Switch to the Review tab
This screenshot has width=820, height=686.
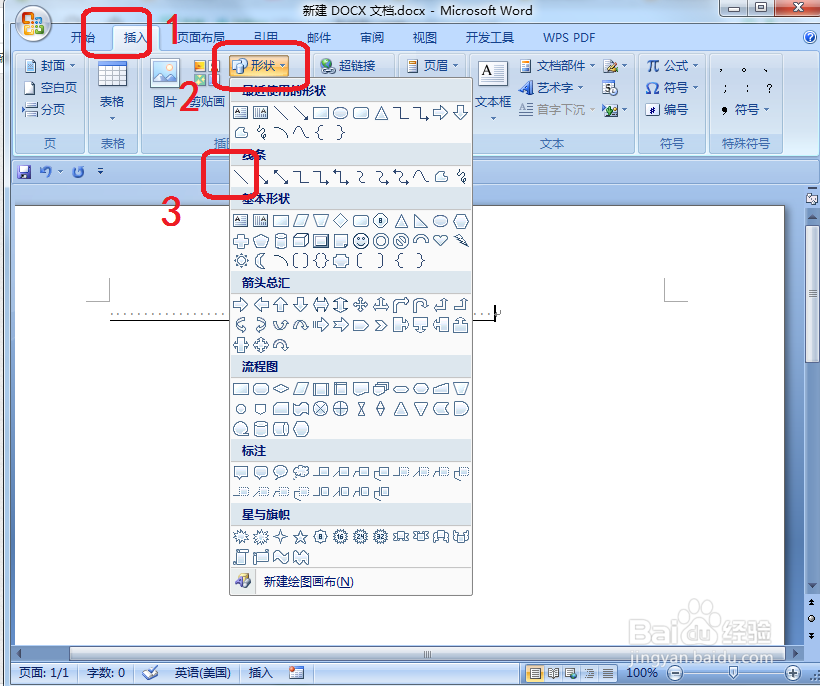[x=372, y=38]
